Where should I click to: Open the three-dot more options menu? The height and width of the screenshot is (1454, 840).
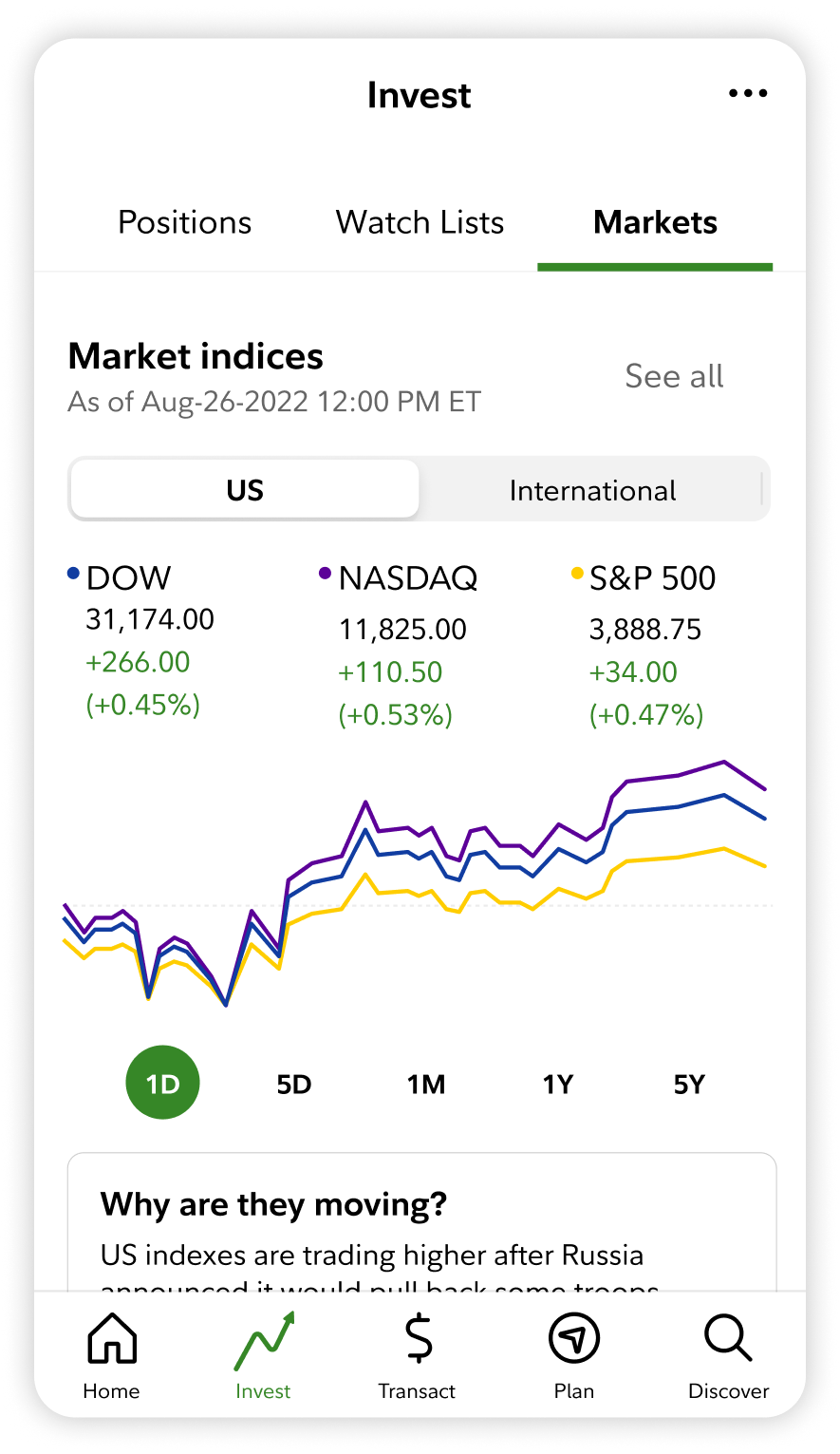[748, 93]
